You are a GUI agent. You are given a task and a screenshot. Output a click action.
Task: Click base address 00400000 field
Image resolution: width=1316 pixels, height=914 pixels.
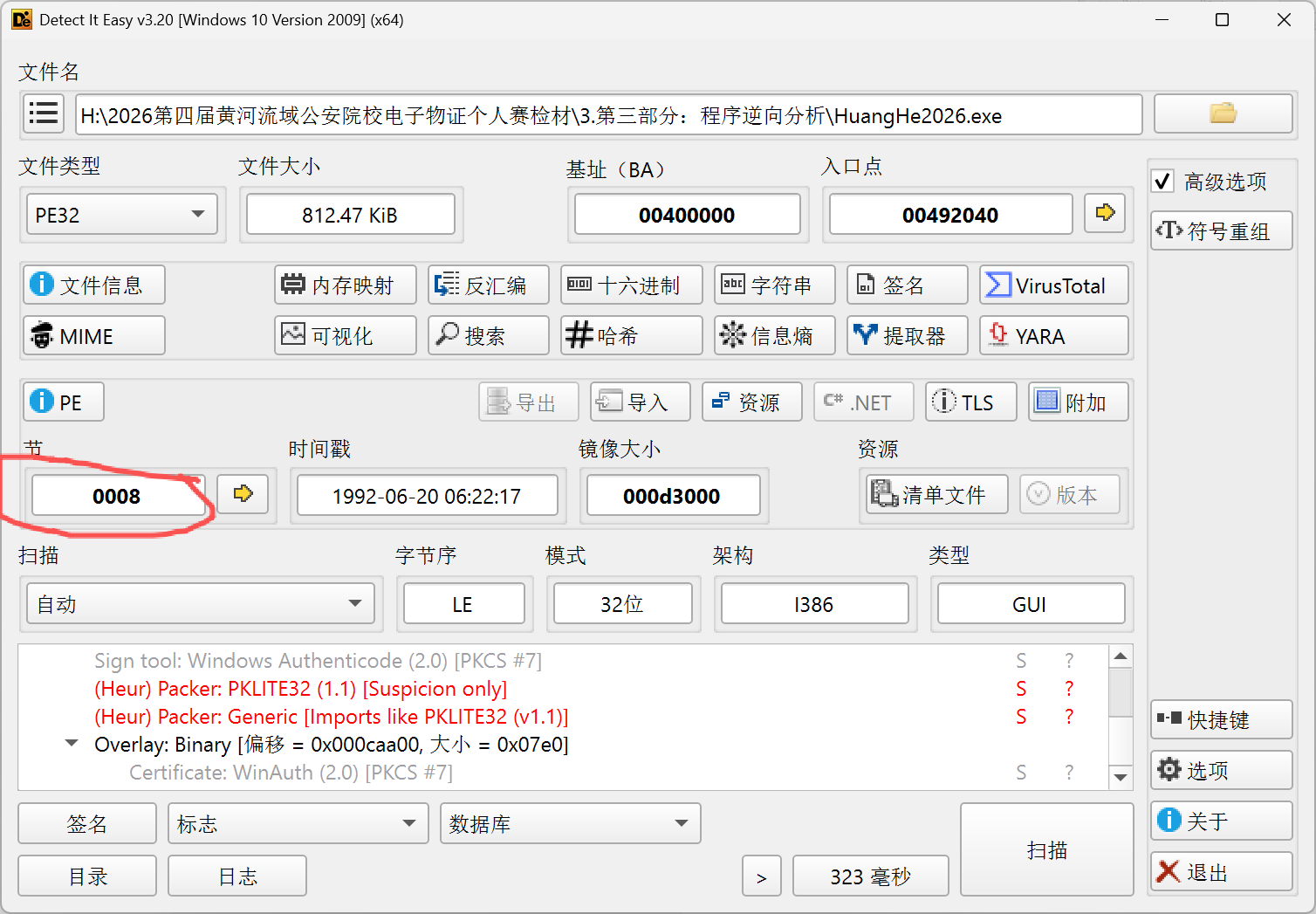coord(688,215)
